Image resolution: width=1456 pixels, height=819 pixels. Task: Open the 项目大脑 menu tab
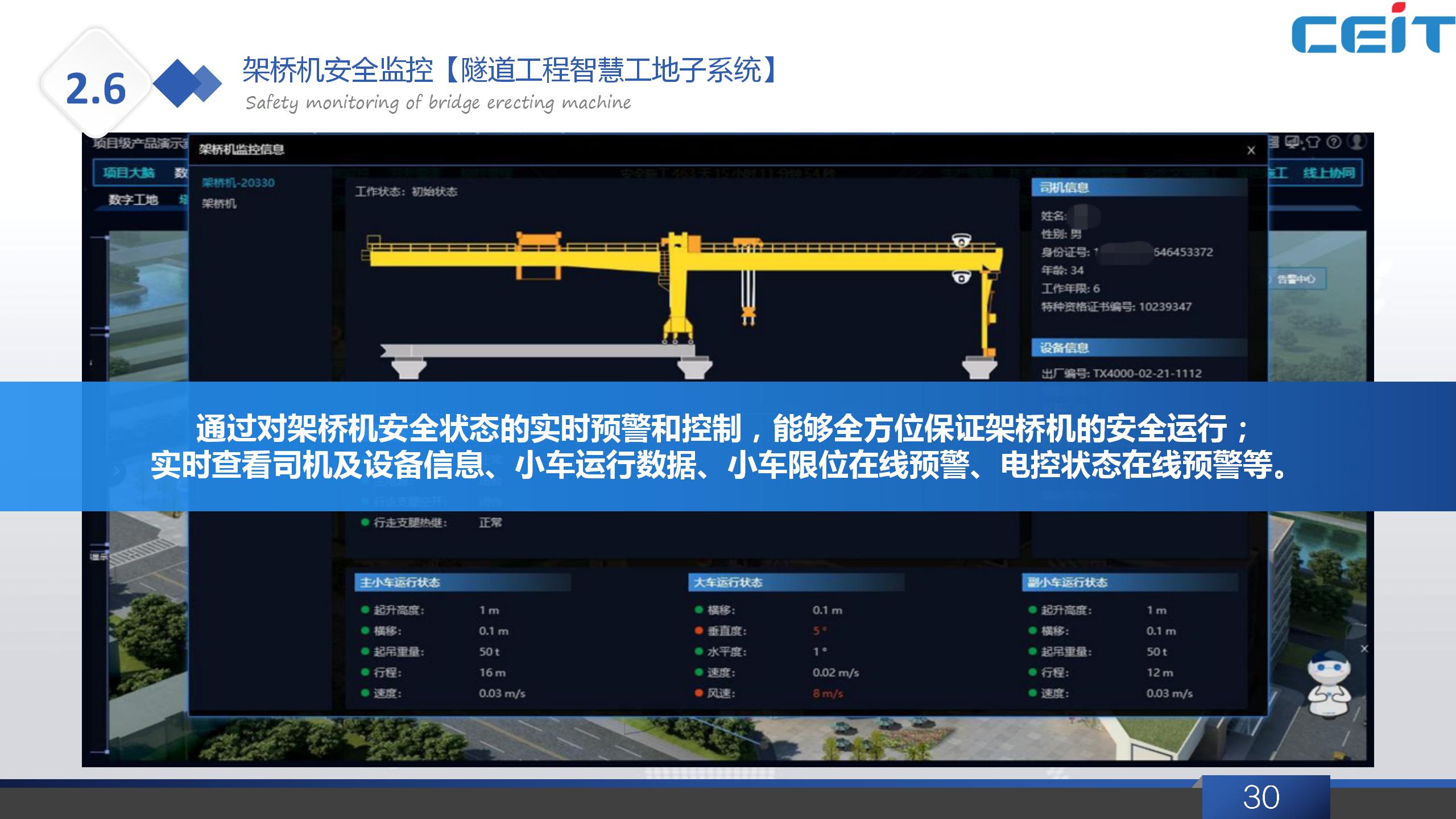pyautogui.click(x=129, y=173)
